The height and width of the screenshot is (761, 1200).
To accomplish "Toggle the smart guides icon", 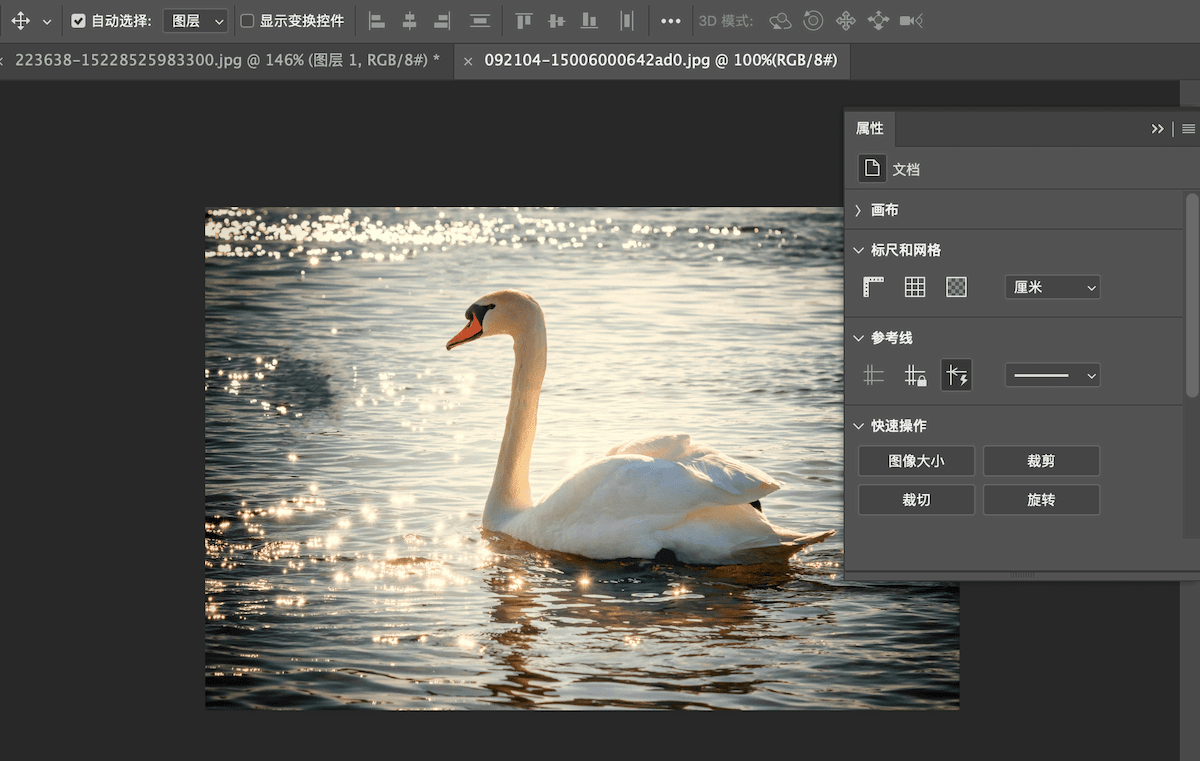I will (957, 376).
